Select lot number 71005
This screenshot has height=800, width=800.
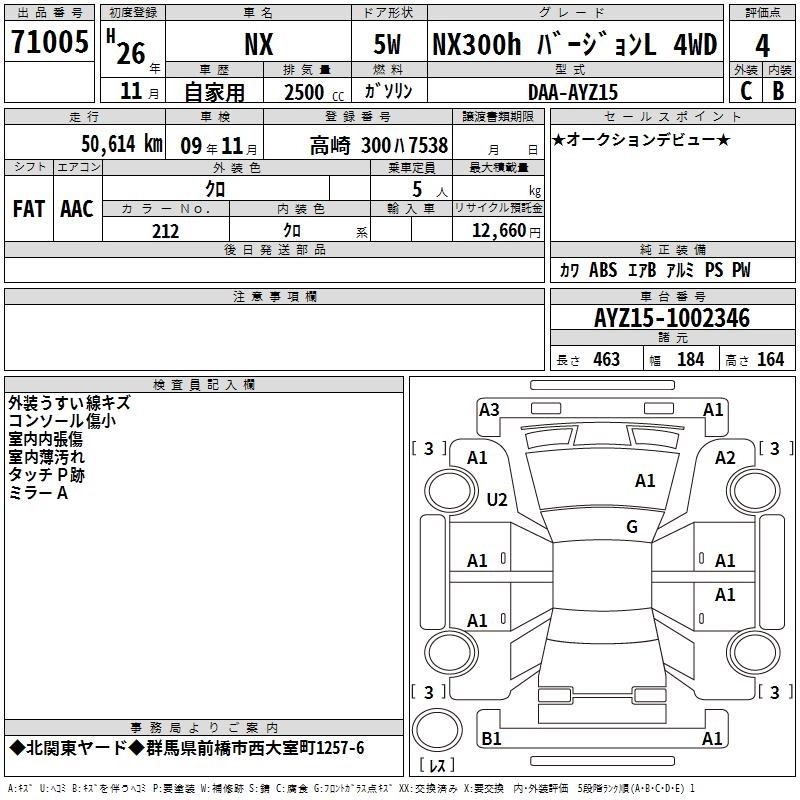[x=49, y=42]
